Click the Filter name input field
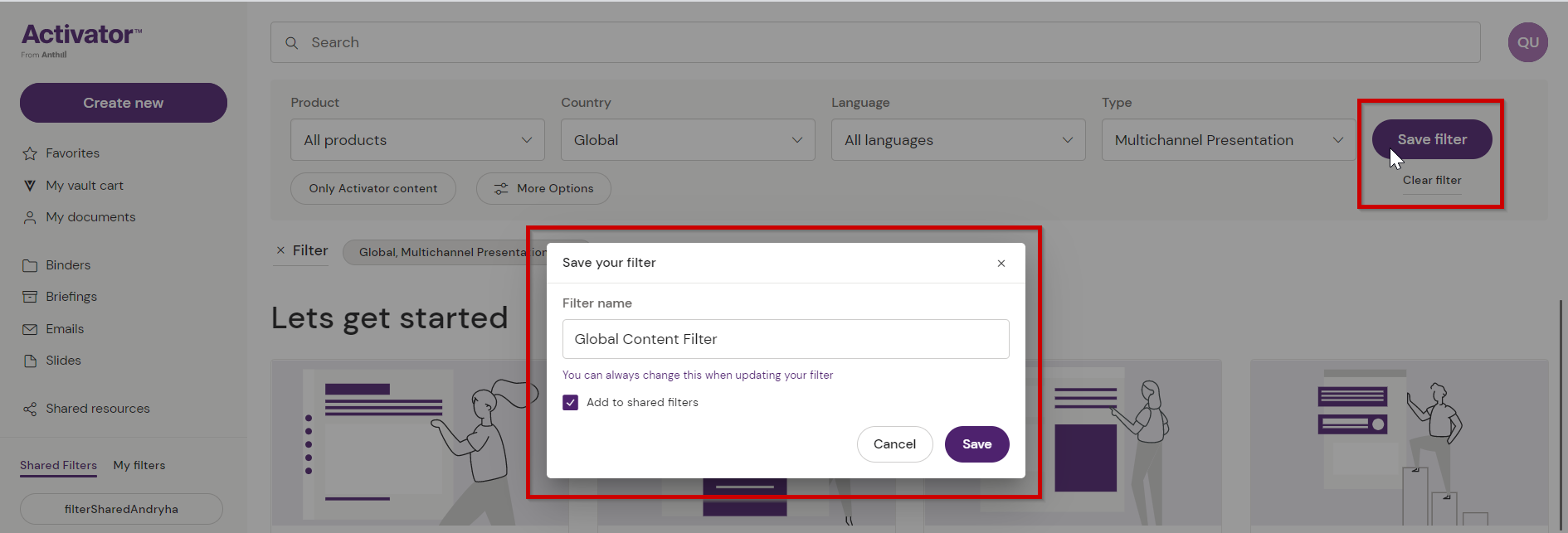 (x=785, y=339)
